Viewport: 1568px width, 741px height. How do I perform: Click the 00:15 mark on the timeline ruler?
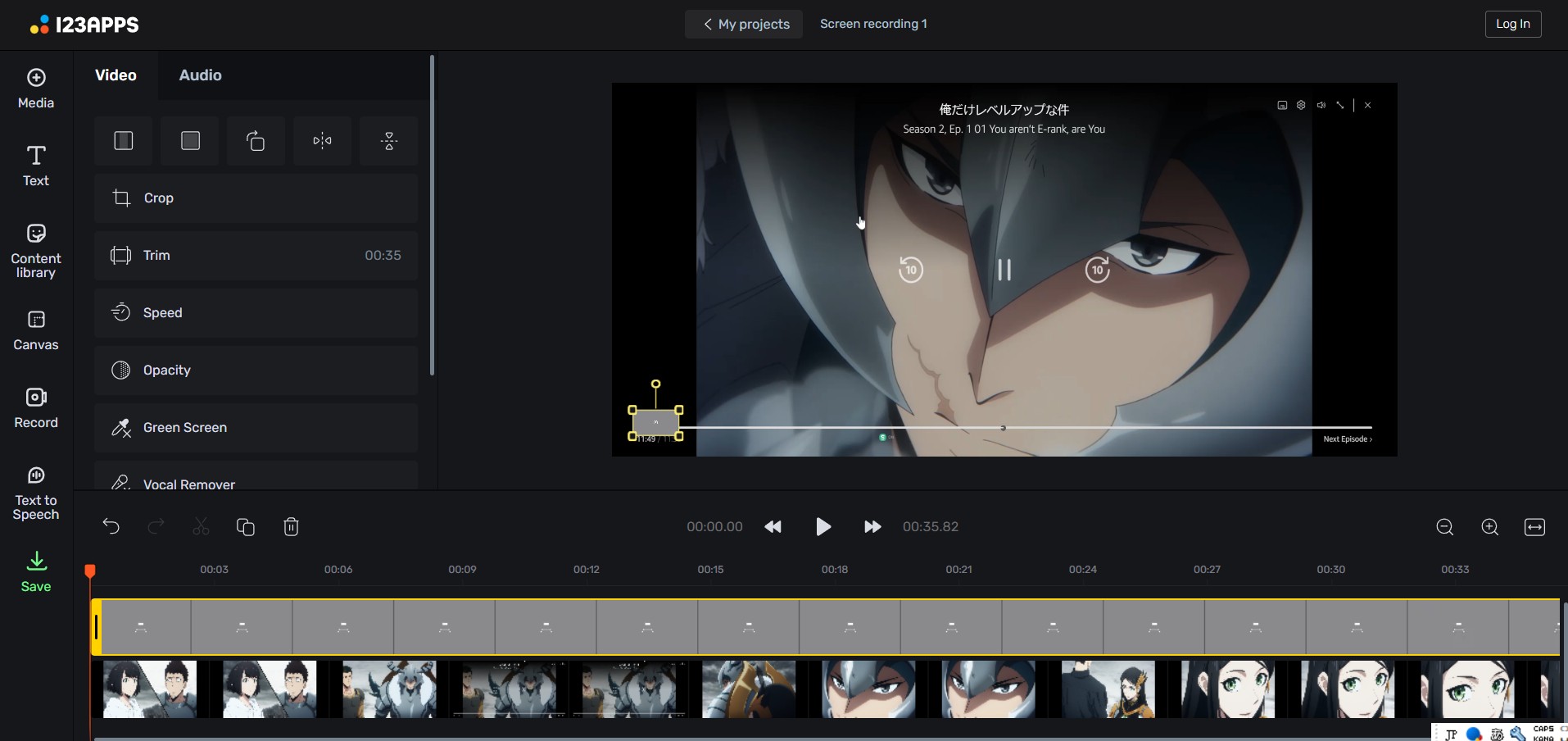[710, 570]
